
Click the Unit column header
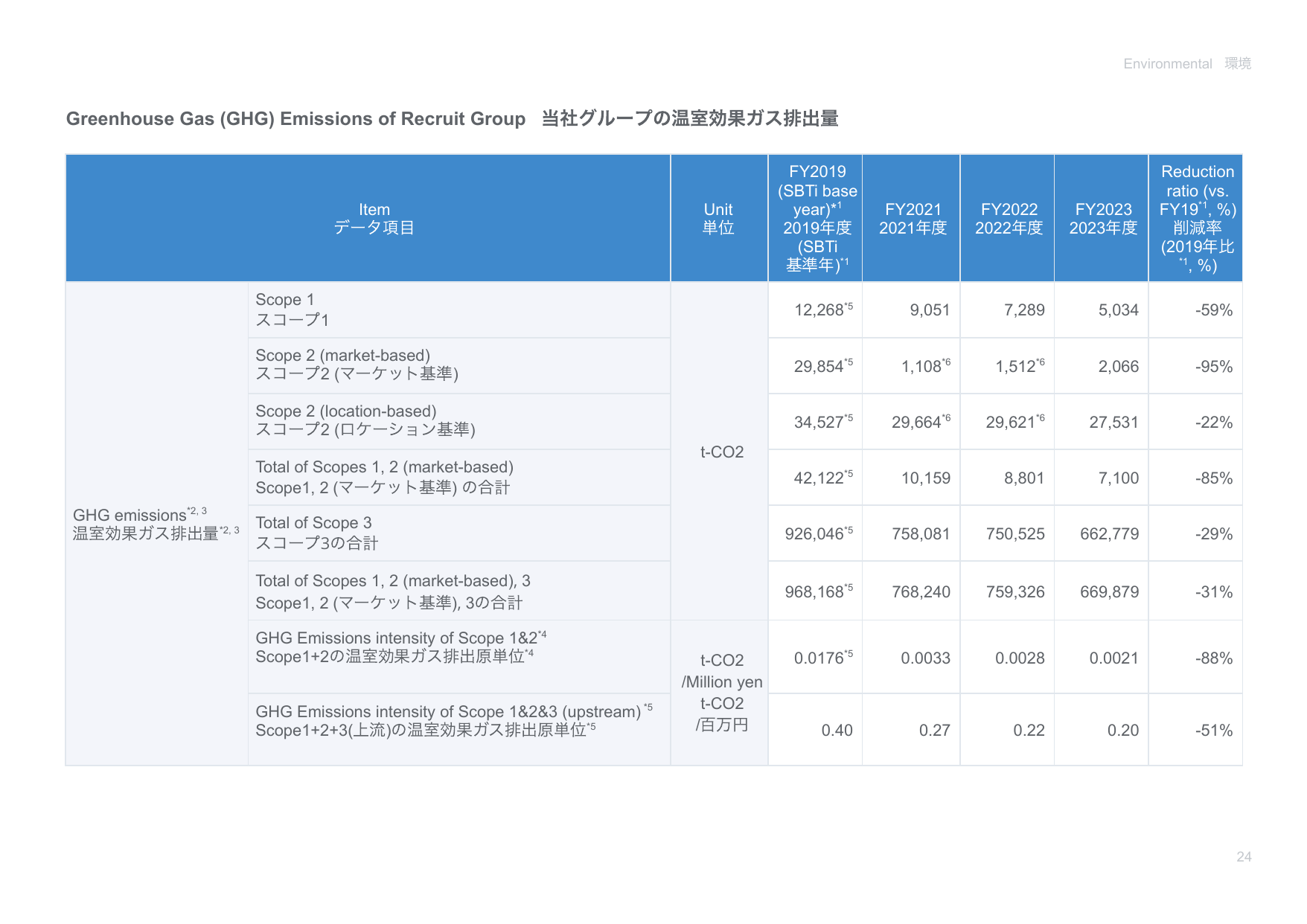[x=719, y=218]
